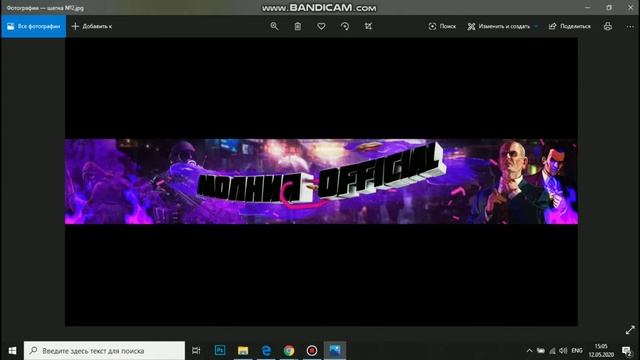640x360 pixels.
Task: Minimize the Photos window
Action: click(x=588, y=7)
